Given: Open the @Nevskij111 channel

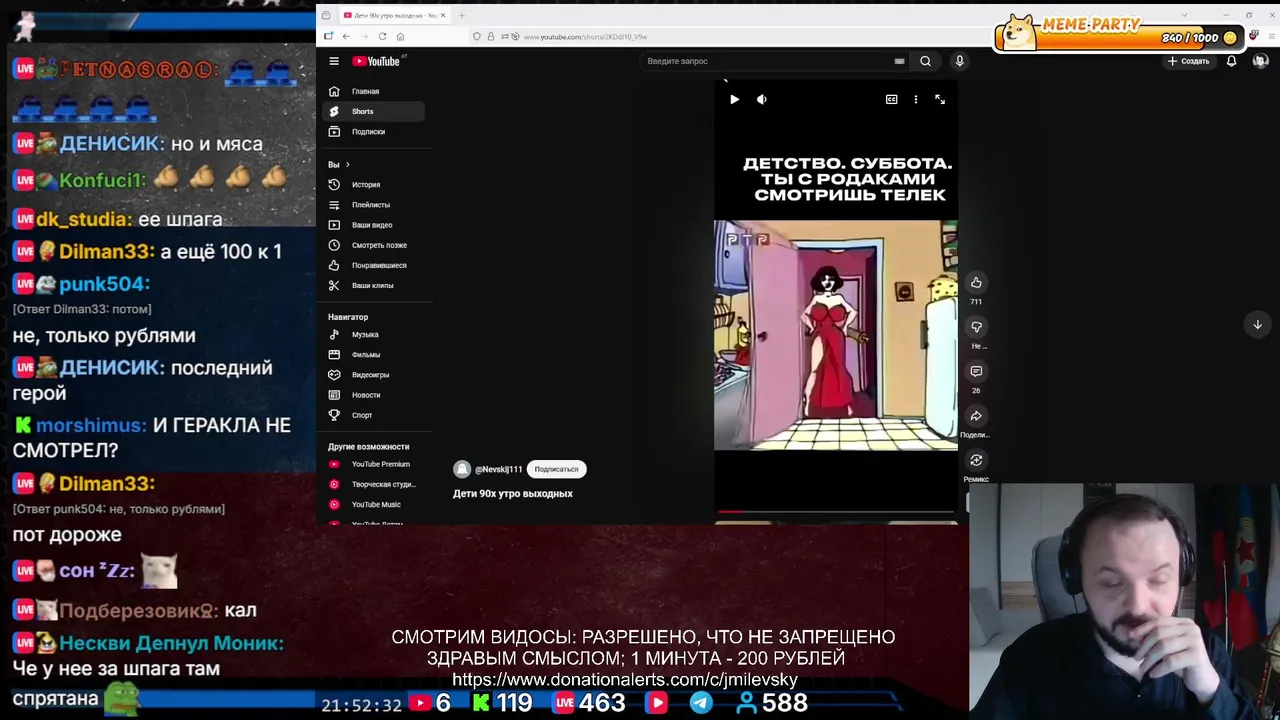Looking at the screenshot, I should [x=498, y=469].
